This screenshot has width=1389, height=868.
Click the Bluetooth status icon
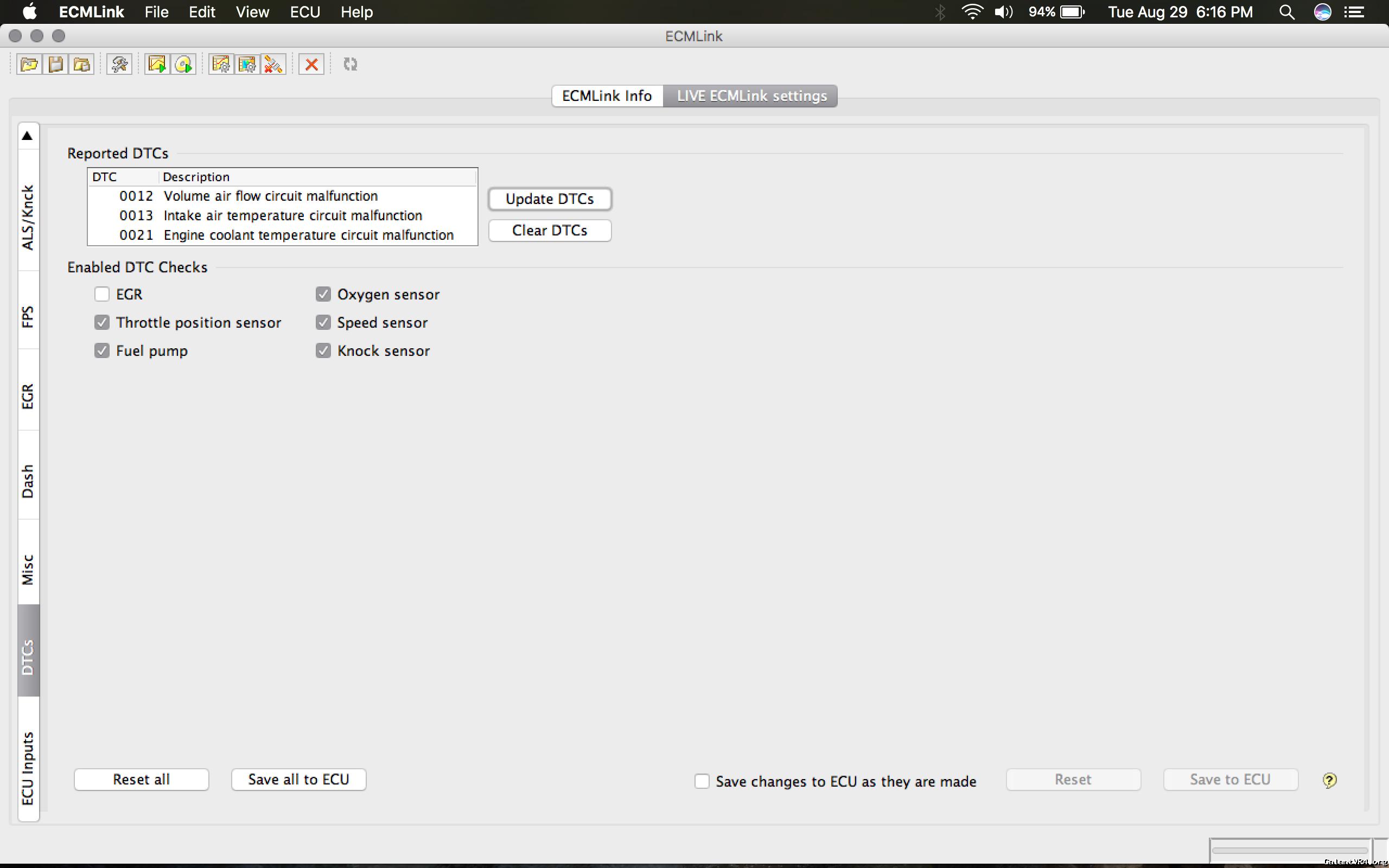click(940, 11)
